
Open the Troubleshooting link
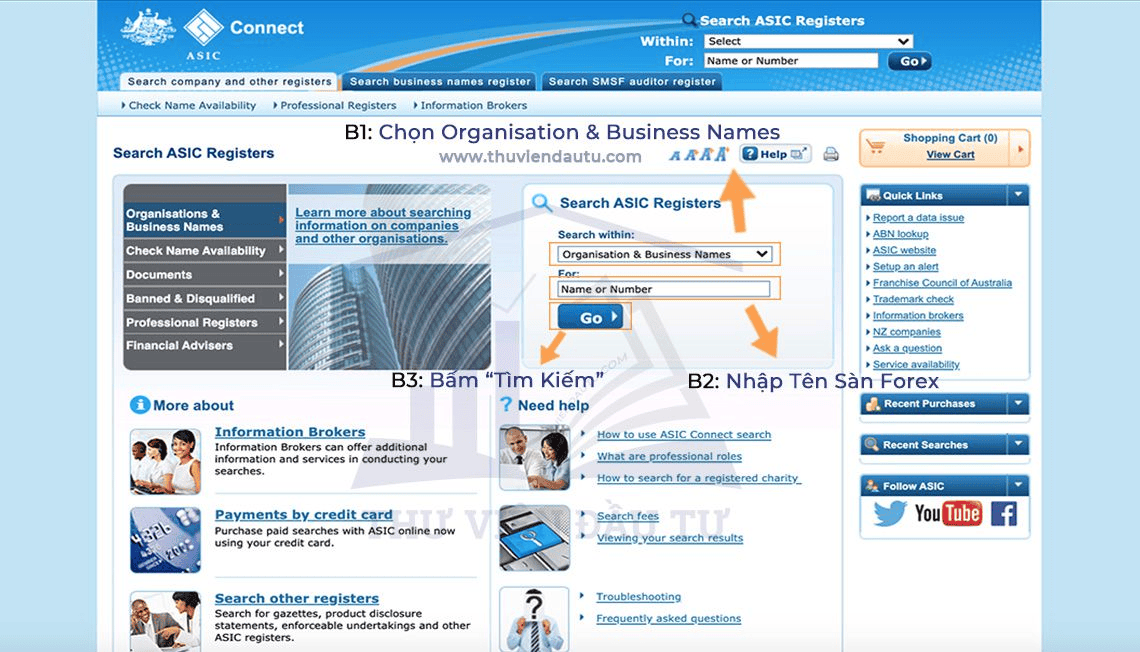pos(639,597)
